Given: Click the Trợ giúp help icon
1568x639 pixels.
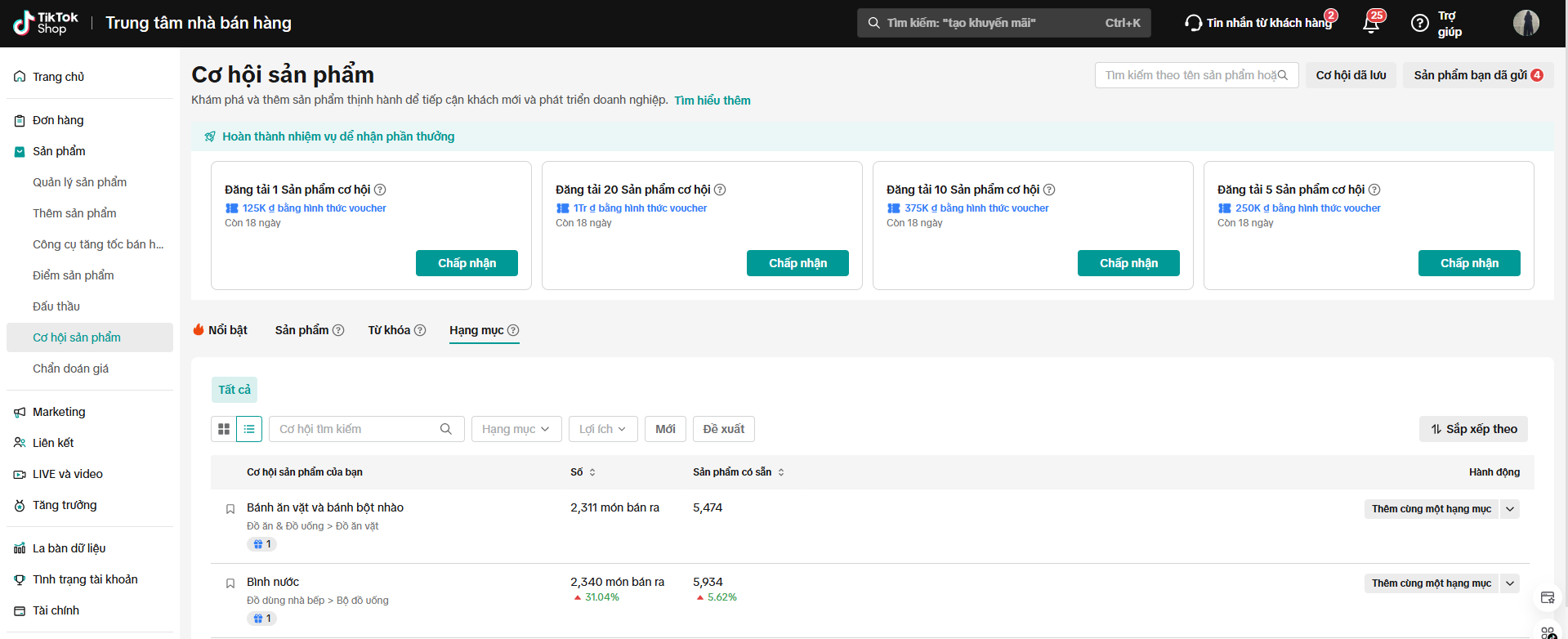Looking at the screenshot, I should click(x=1420, y=24).
